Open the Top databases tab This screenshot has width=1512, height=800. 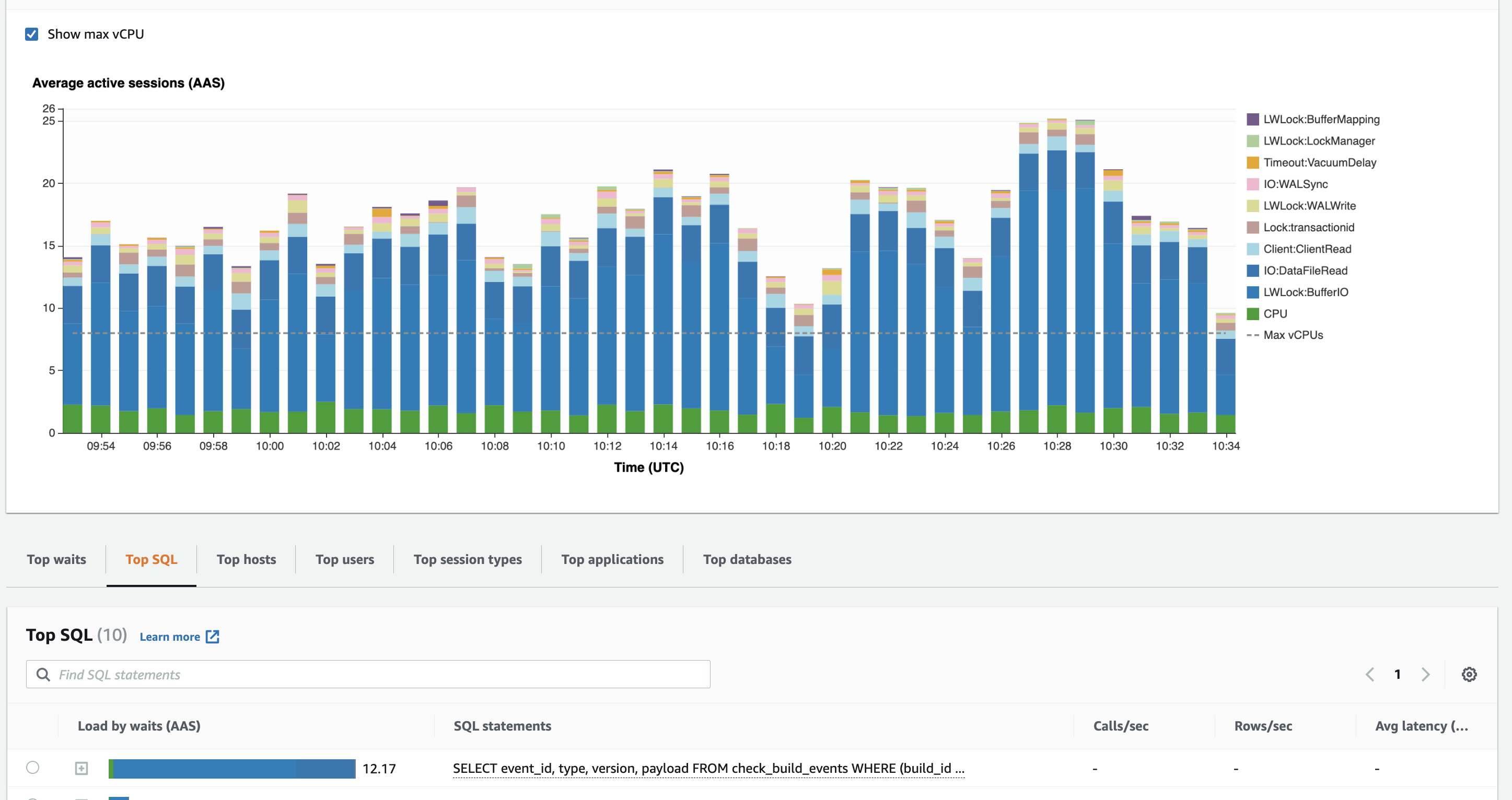(747, 559)
